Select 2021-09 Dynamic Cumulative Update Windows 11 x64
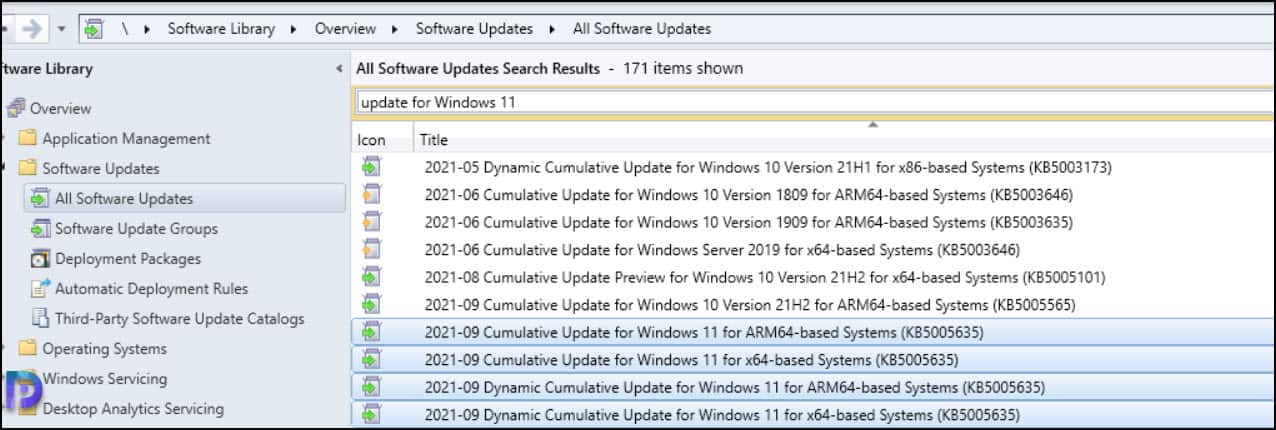 [722, 414]
